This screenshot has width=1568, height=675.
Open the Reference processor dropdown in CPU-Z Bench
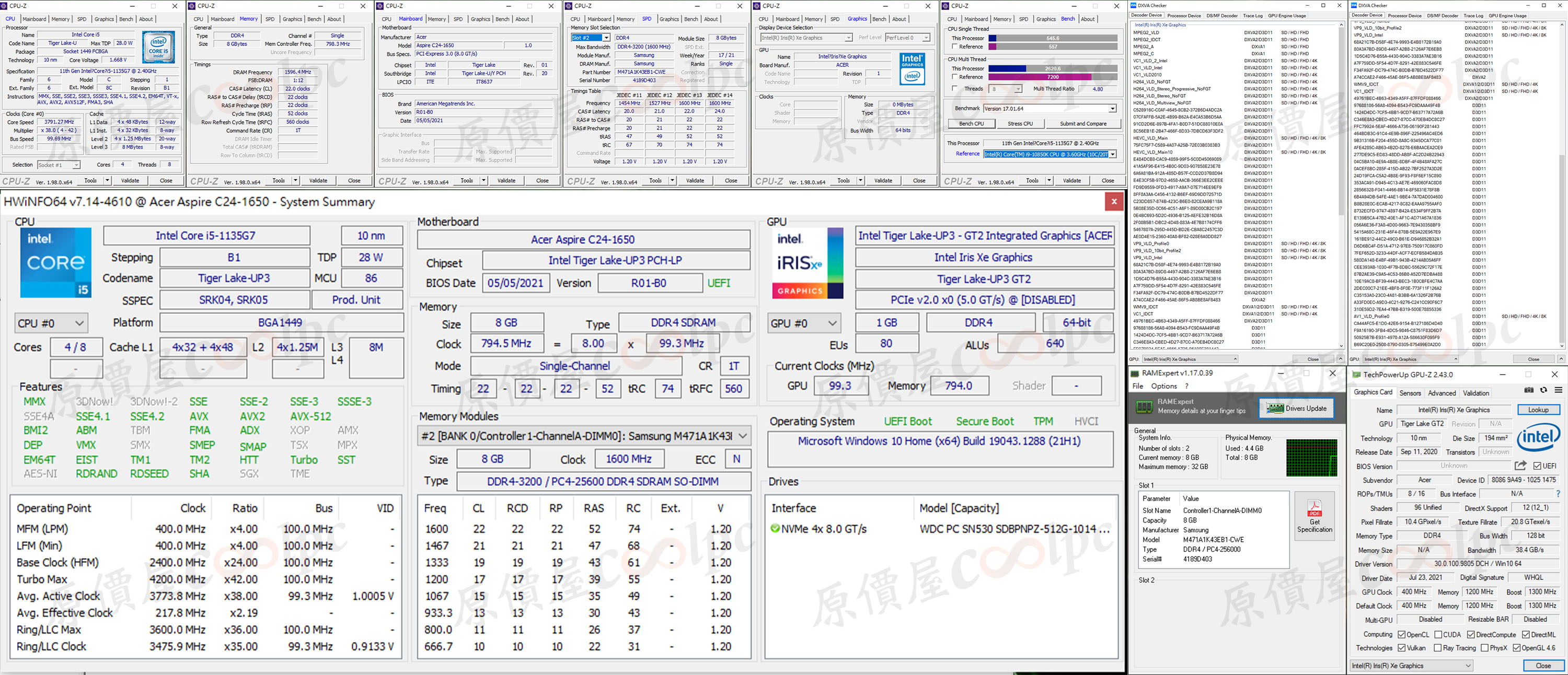[x=1050, y=154]
